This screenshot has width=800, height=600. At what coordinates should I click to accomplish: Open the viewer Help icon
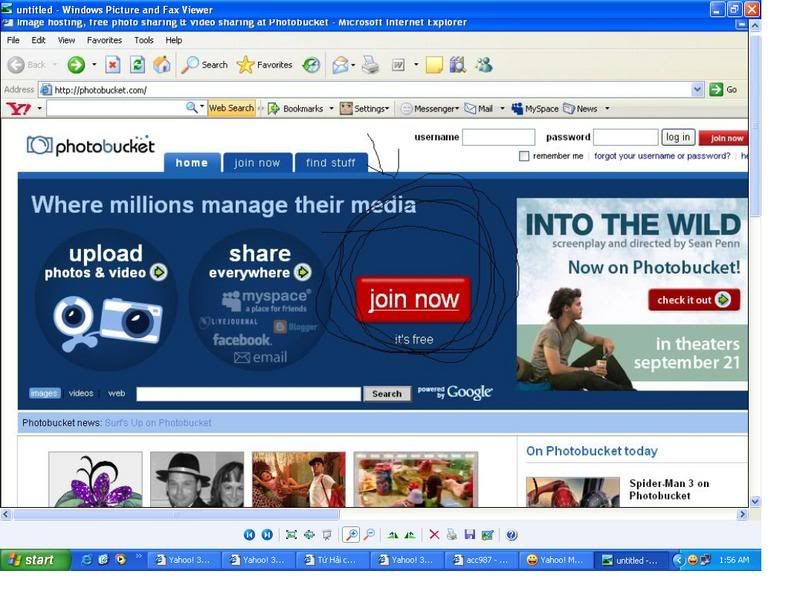[512, 534]
